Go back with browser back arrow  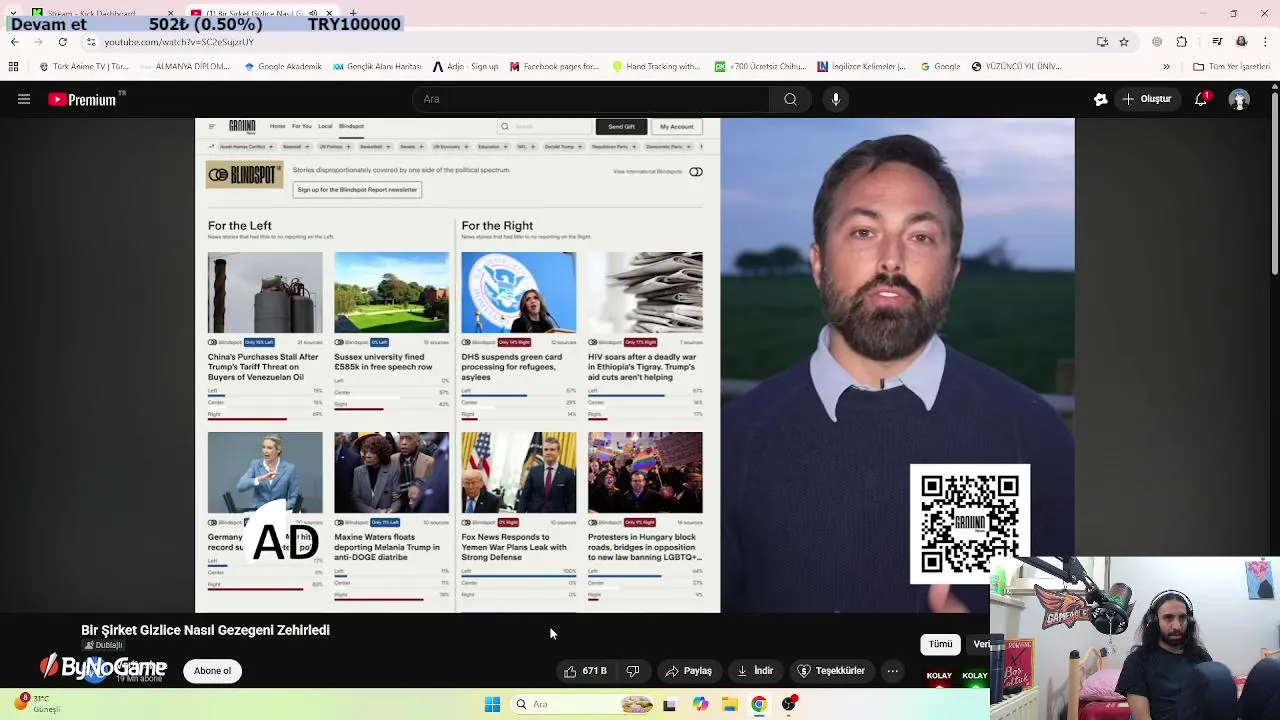click(14, 42)
